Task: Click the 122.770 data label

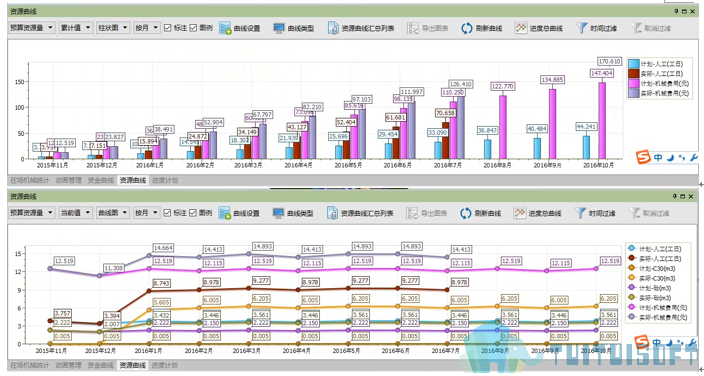Action: tap(502, 86)
